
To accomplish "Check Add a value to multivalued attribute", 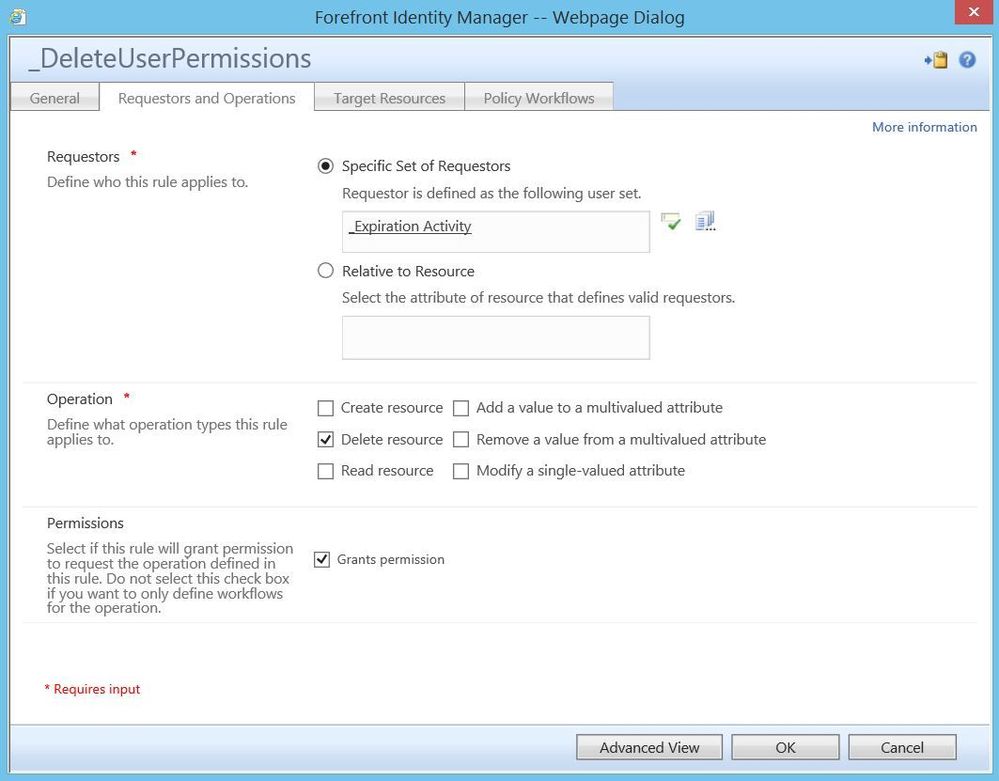I will pos(461,408).
